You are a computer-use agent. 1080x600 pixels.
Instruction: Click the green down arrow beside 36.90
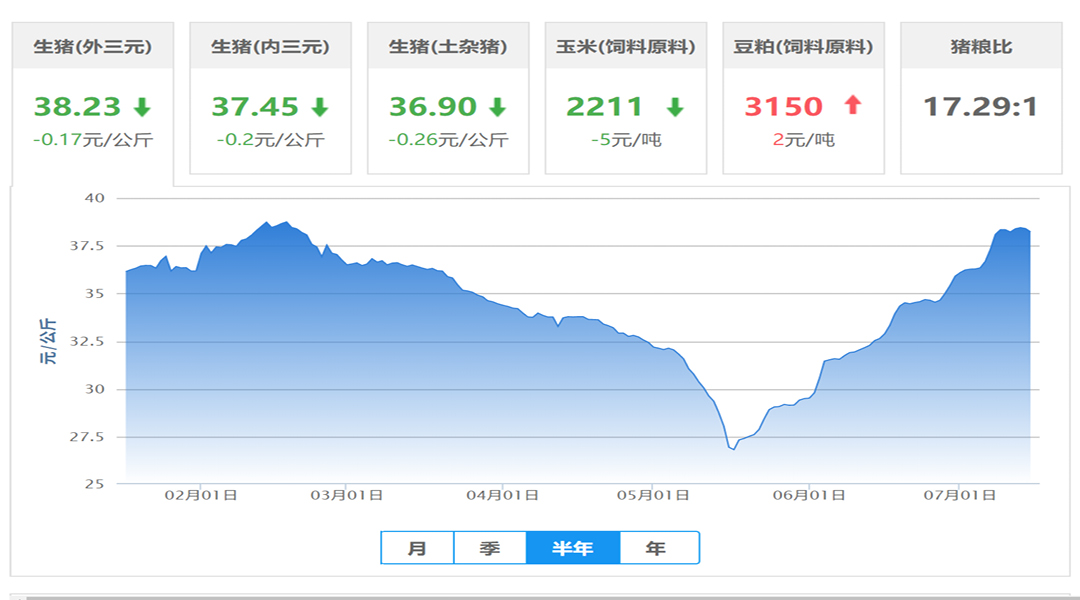pyautogui.click(x=497, y=107)
